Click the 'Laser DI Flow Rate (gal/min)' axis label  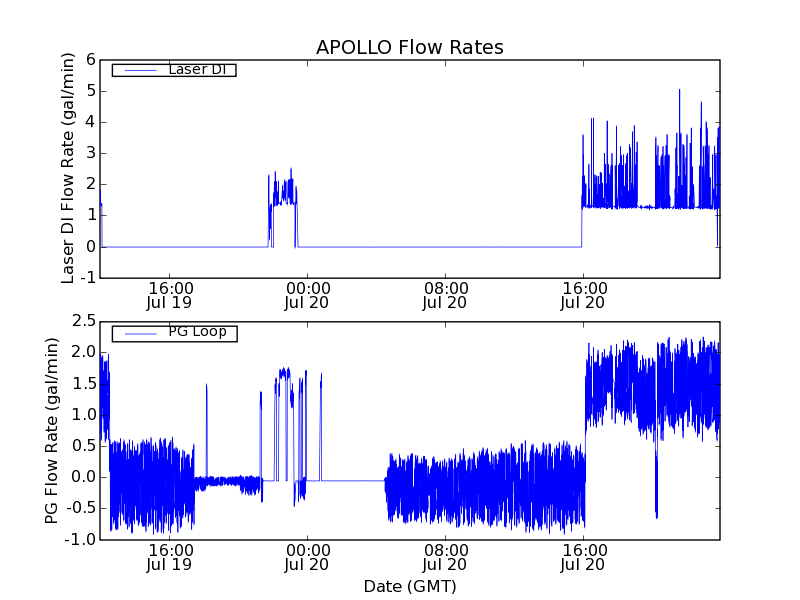click(x=68, y=168)
